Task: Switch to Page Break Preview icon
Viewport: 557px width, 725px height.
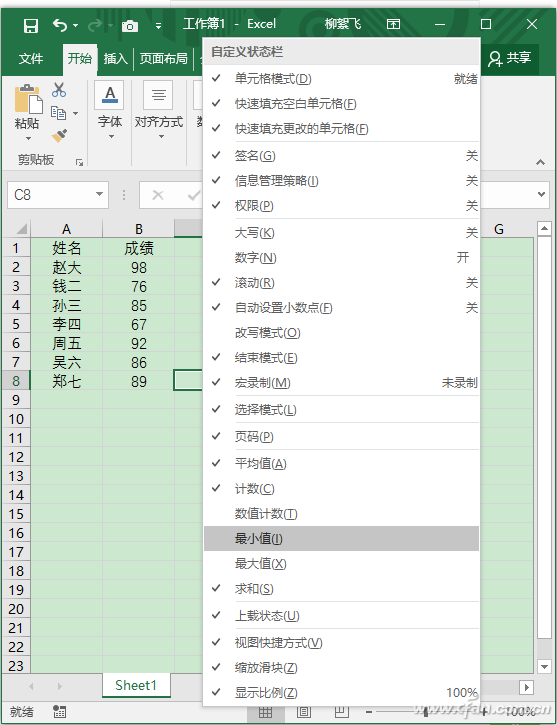Action: [x=341, y=712]
